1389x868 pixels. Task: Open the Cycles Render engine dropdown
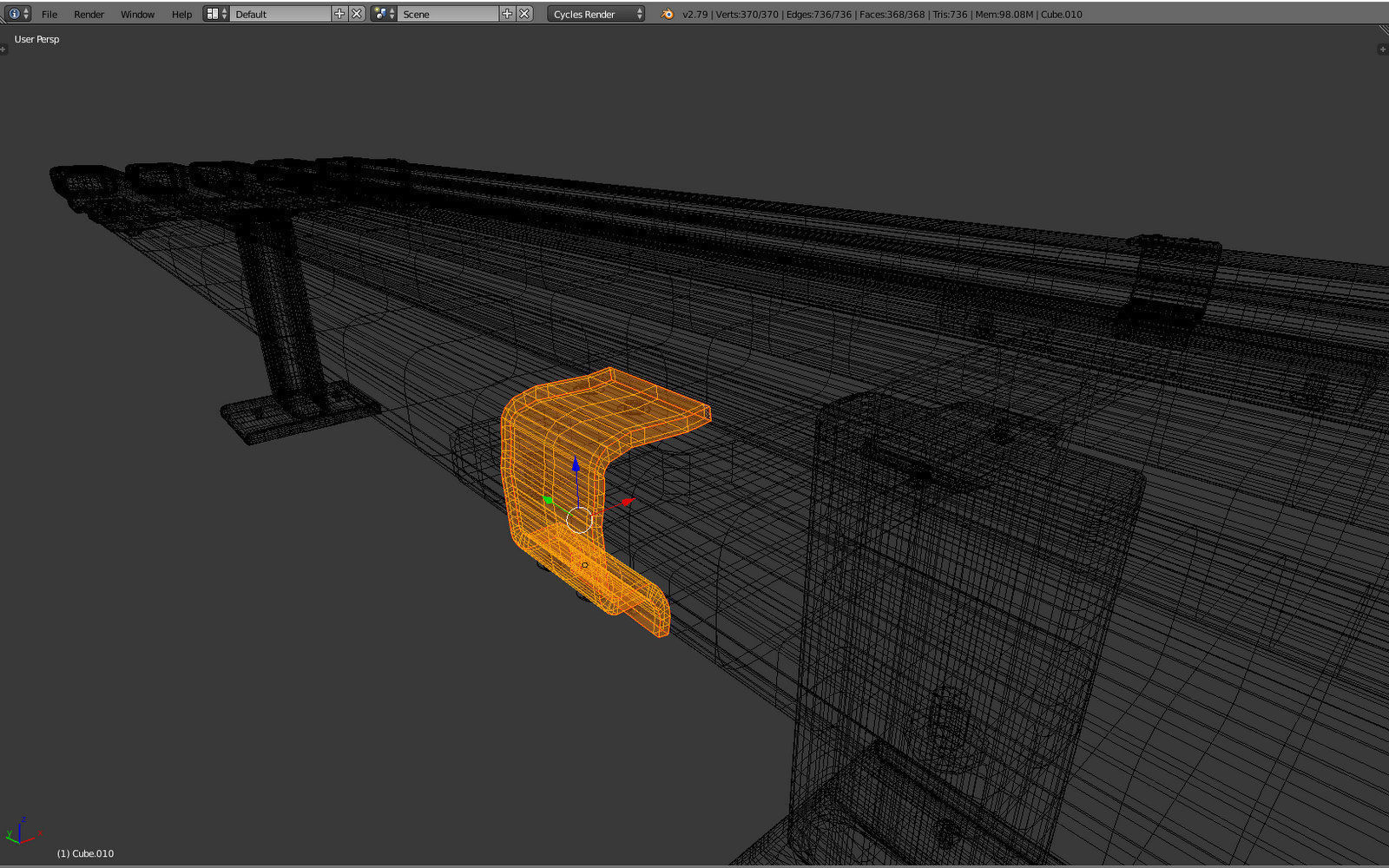pos(596,14)
